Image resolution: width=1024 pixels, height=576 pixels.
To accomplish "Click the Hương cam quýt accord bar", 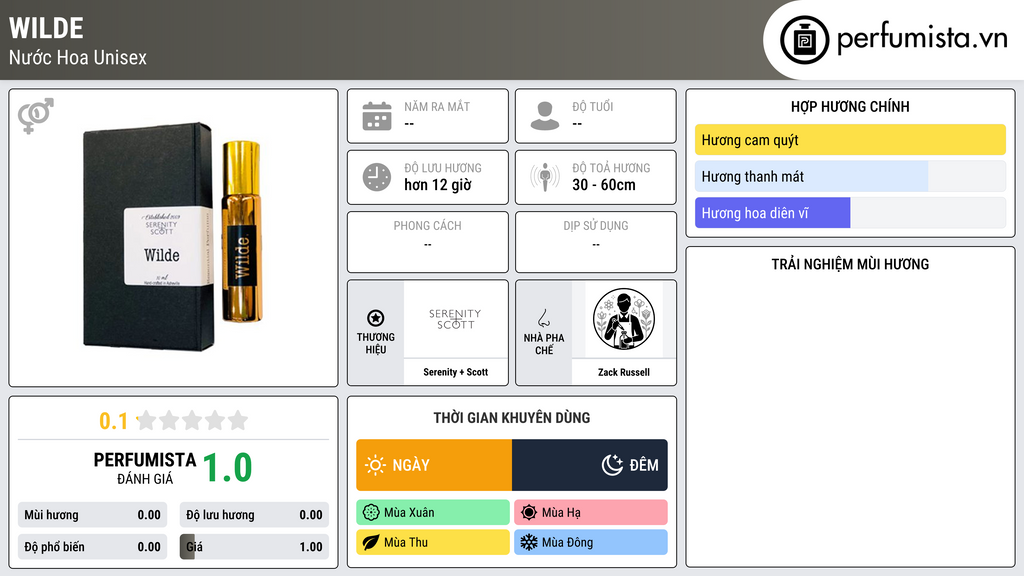I will tap(850, 140).
